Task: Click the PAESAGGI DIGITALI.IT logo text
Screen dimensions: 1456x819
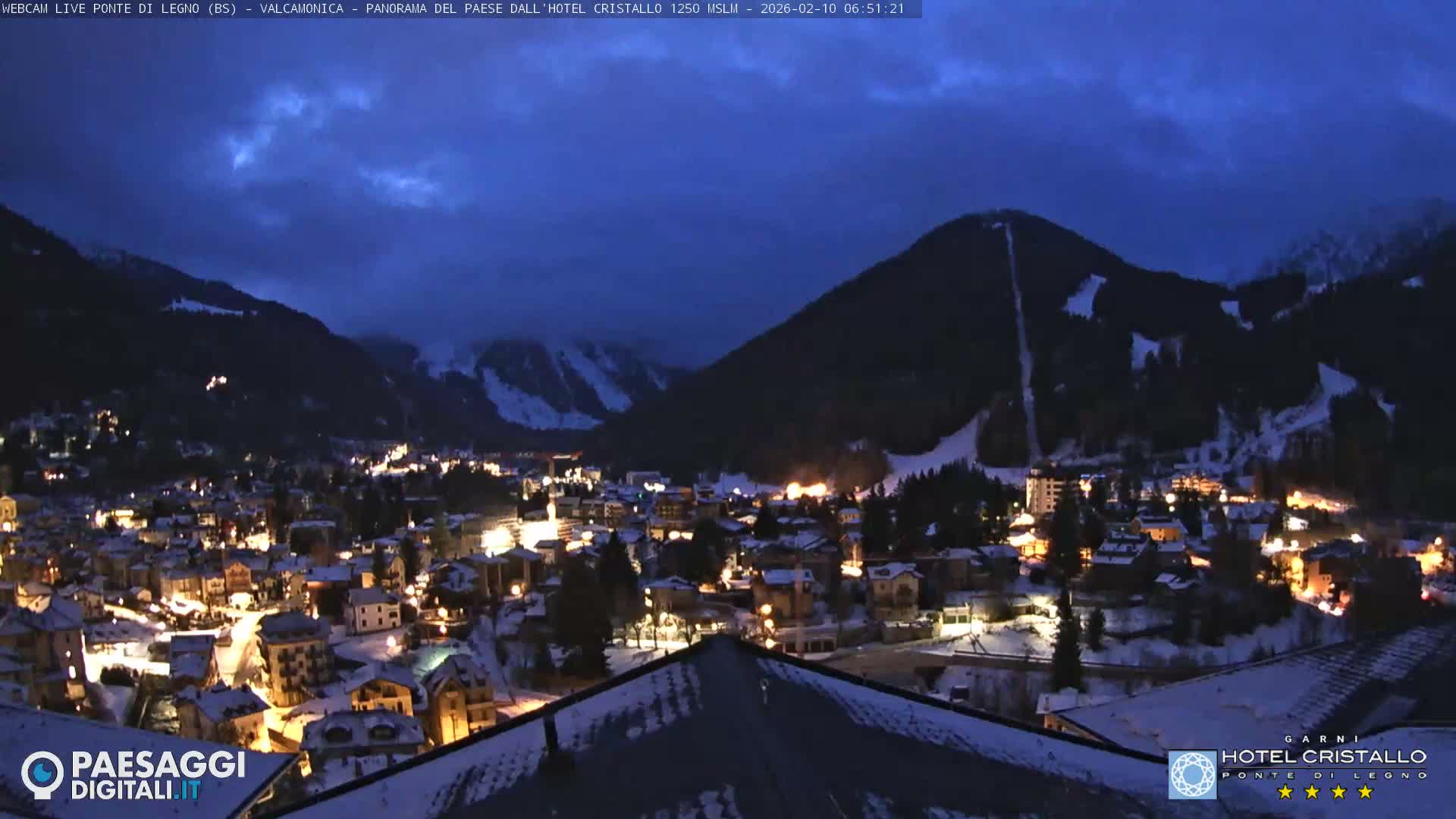Action: (158, 776)
